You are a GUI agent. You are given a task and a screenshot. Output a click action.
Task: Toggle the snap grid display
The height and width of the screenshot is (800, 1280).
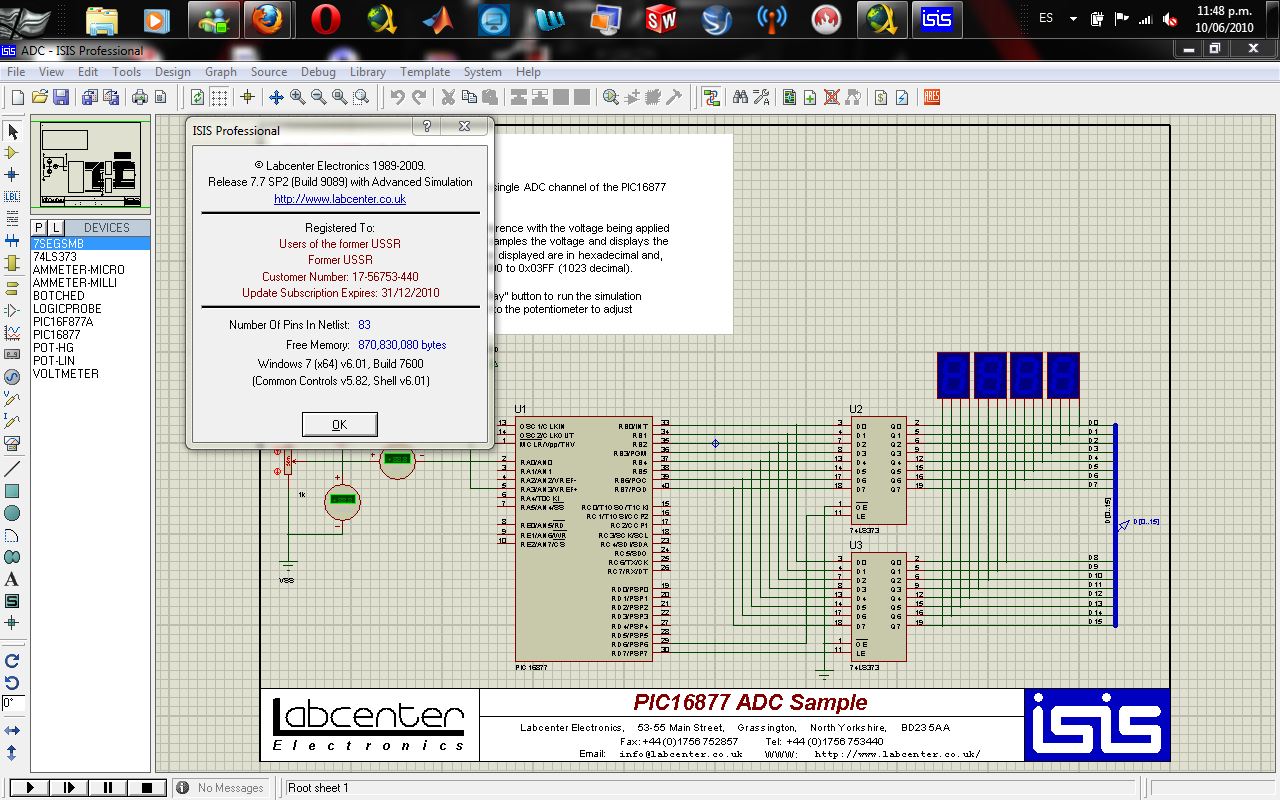pos(217,96)
